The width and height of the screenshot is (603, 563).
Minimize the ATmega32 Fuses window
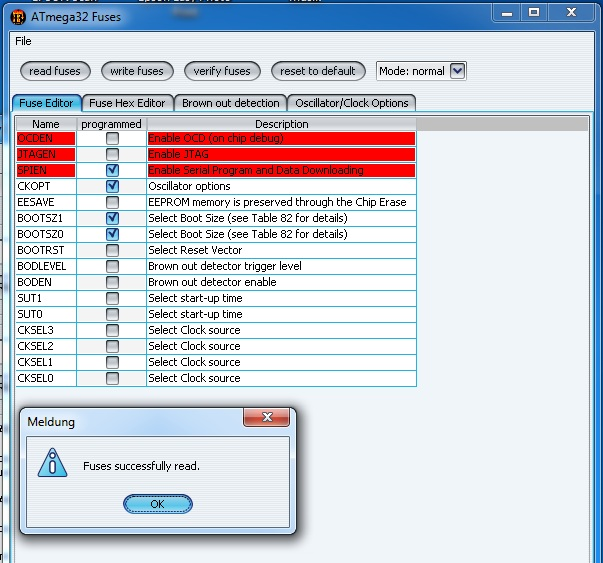click(x=507, y=13)
